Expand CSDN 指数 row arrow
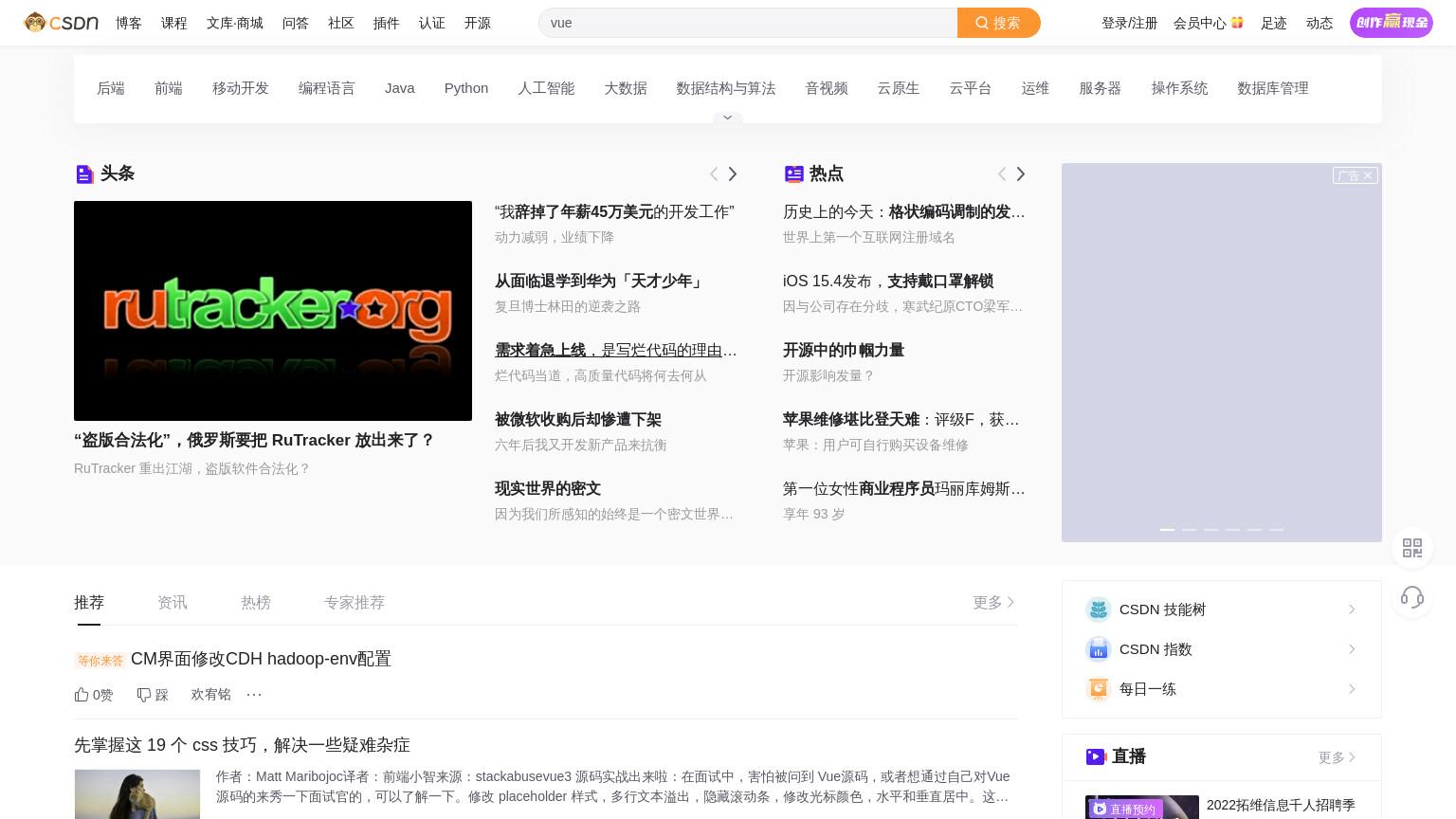Image resolution: width=1456 pixels, height=819 pixels. click(x=1352, y=649)
